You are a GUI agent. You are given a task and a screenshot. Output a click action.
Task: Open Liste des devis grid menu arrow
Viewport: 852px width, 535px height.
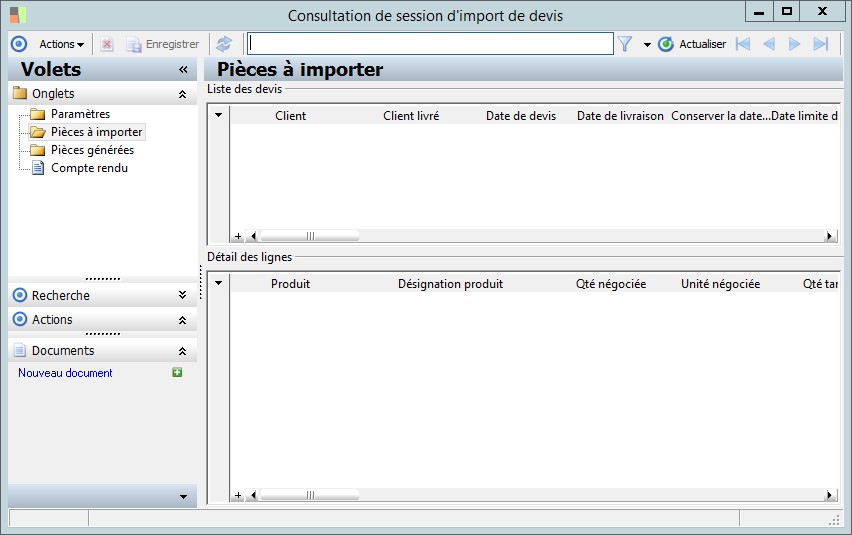218,115
